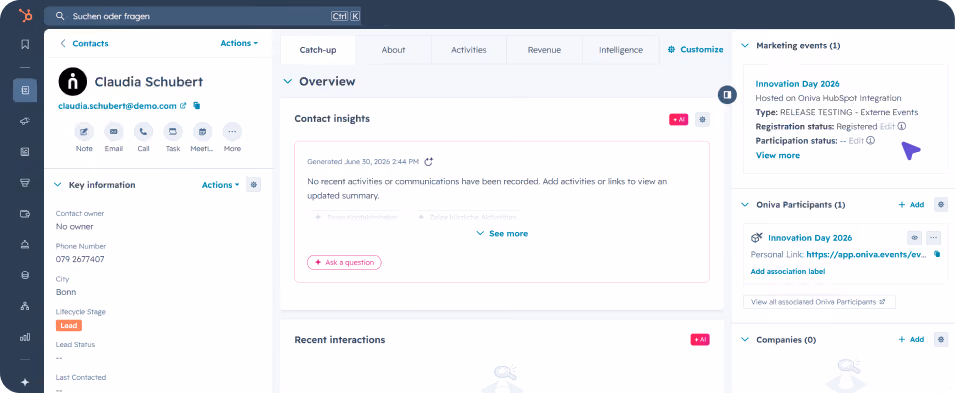This screenshot has height=393, width=955.
Task: Open Innovation Day 2026 in Oniva Participants
Action: tap(810, 238)
